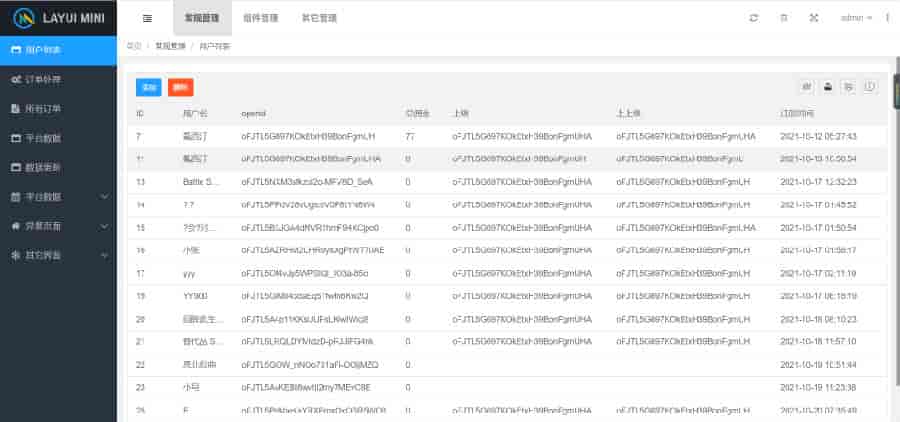Click the table export icon
This screenshot has height=422, width=900.
click(x=848, y=87)
